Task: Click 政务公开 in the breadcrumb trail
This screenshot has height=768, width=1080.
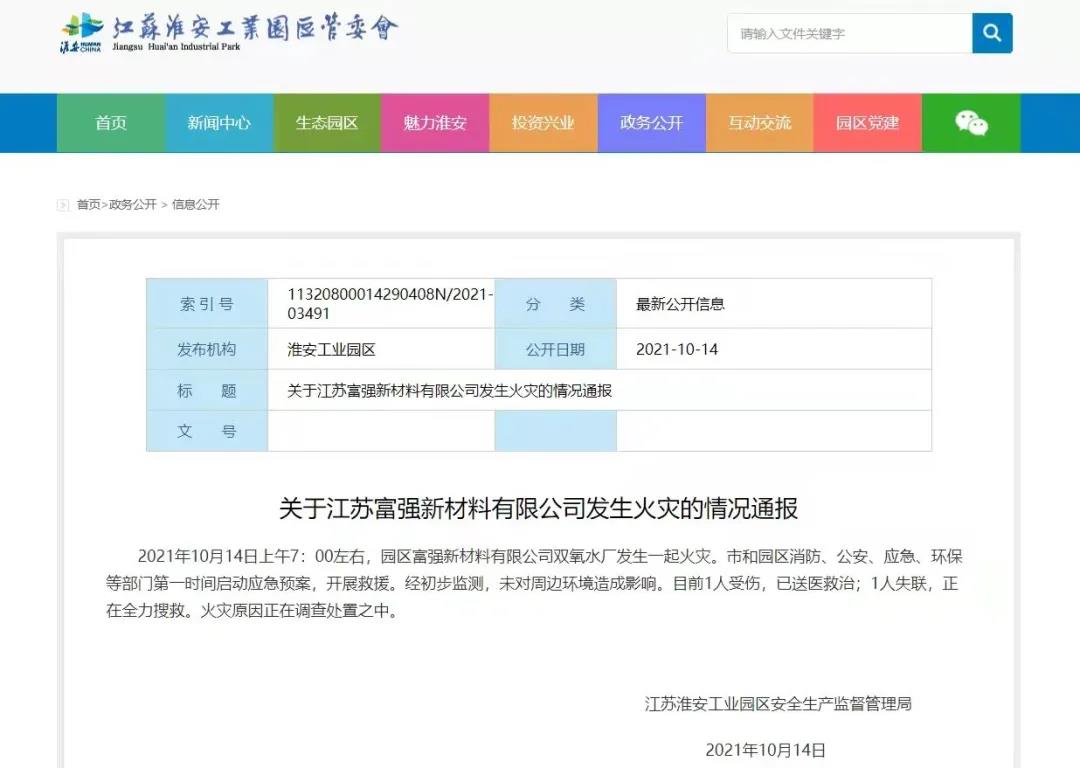Action: tap(133, 205)
